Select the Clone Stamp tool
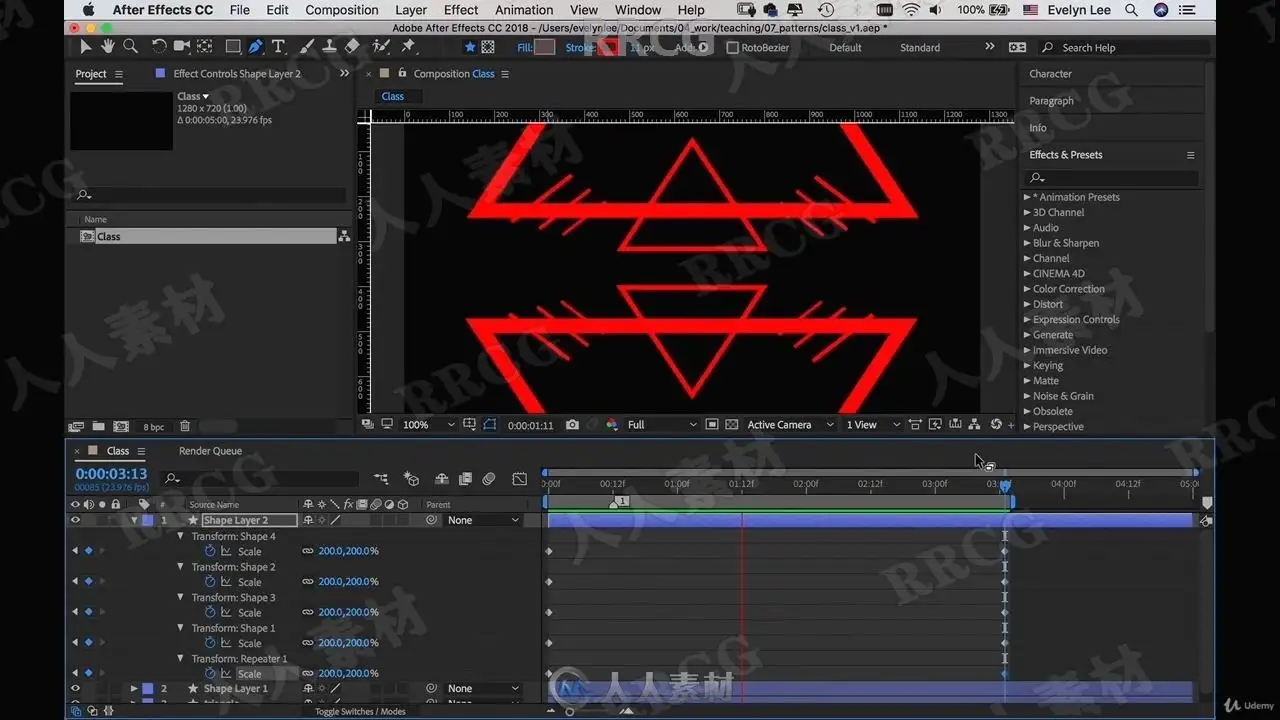 [x=329, y=47]
